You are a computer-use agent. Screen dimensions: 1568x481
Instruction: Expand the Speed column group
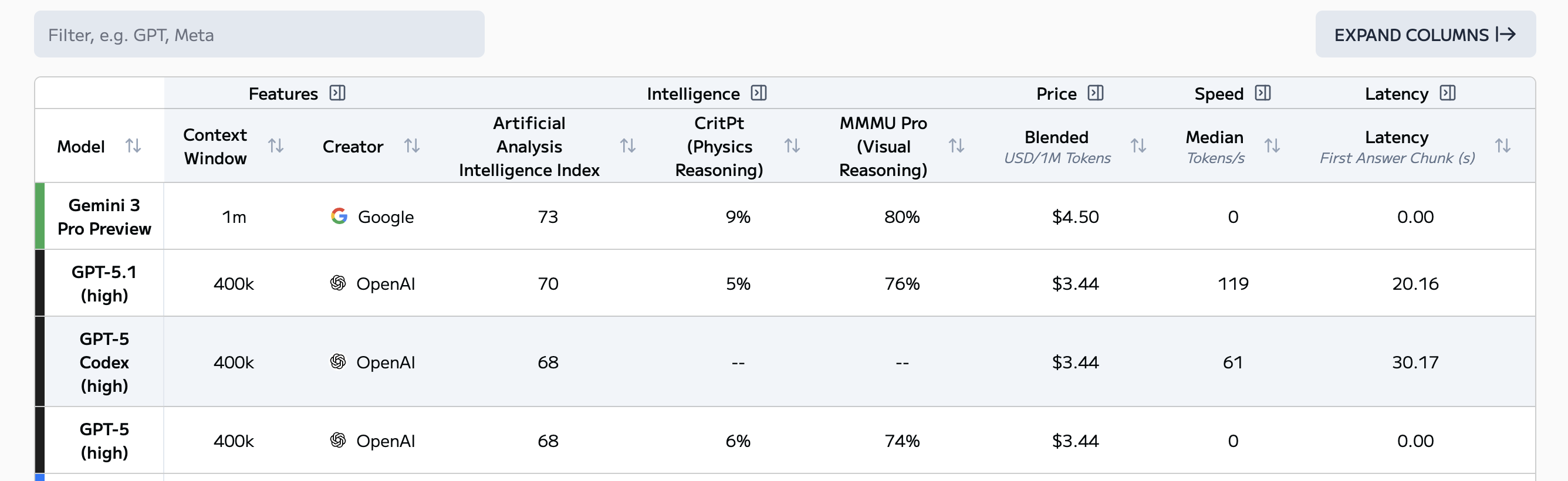coord(1263,93)
